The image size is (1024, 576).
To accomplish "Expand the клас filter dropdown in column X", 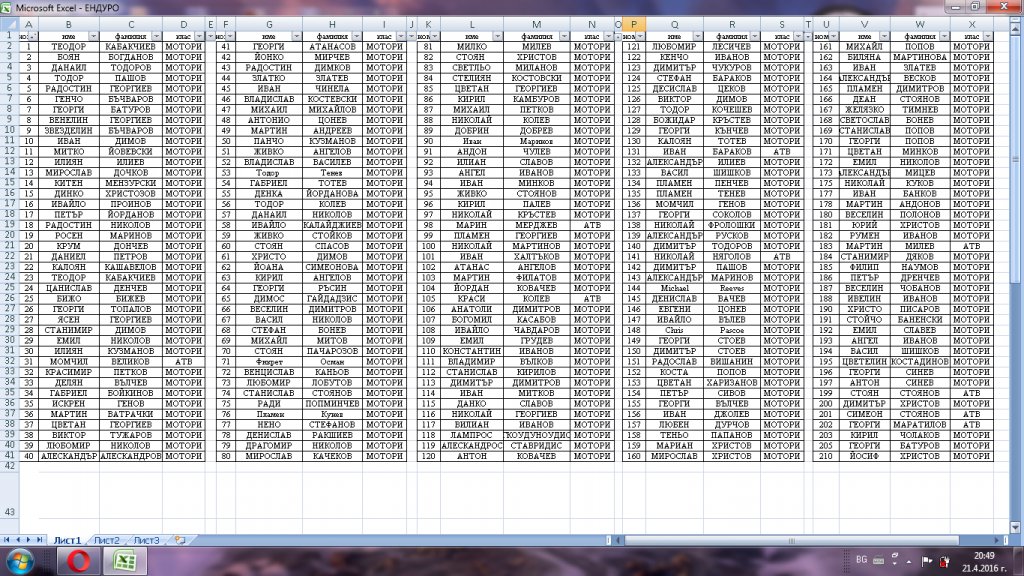I will (x=986, y=36).
